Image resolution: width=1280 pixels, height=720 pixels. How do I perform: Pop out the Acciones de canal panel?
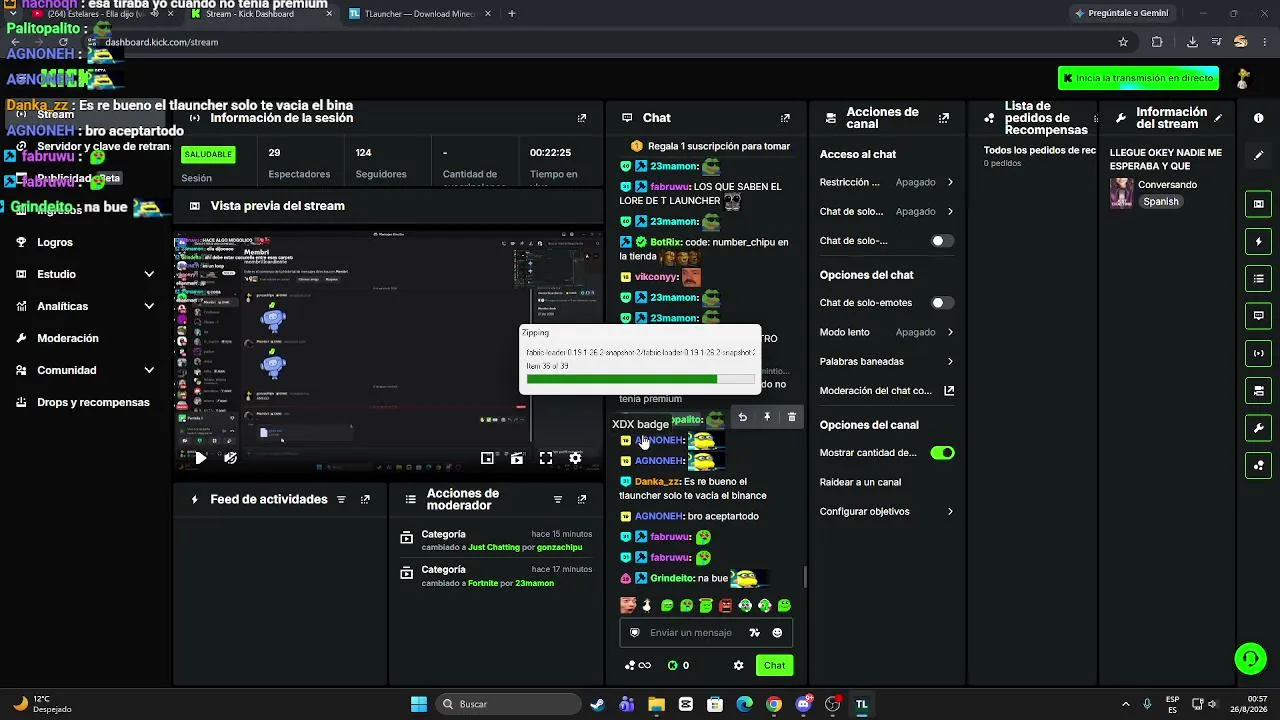pos(943,118)
